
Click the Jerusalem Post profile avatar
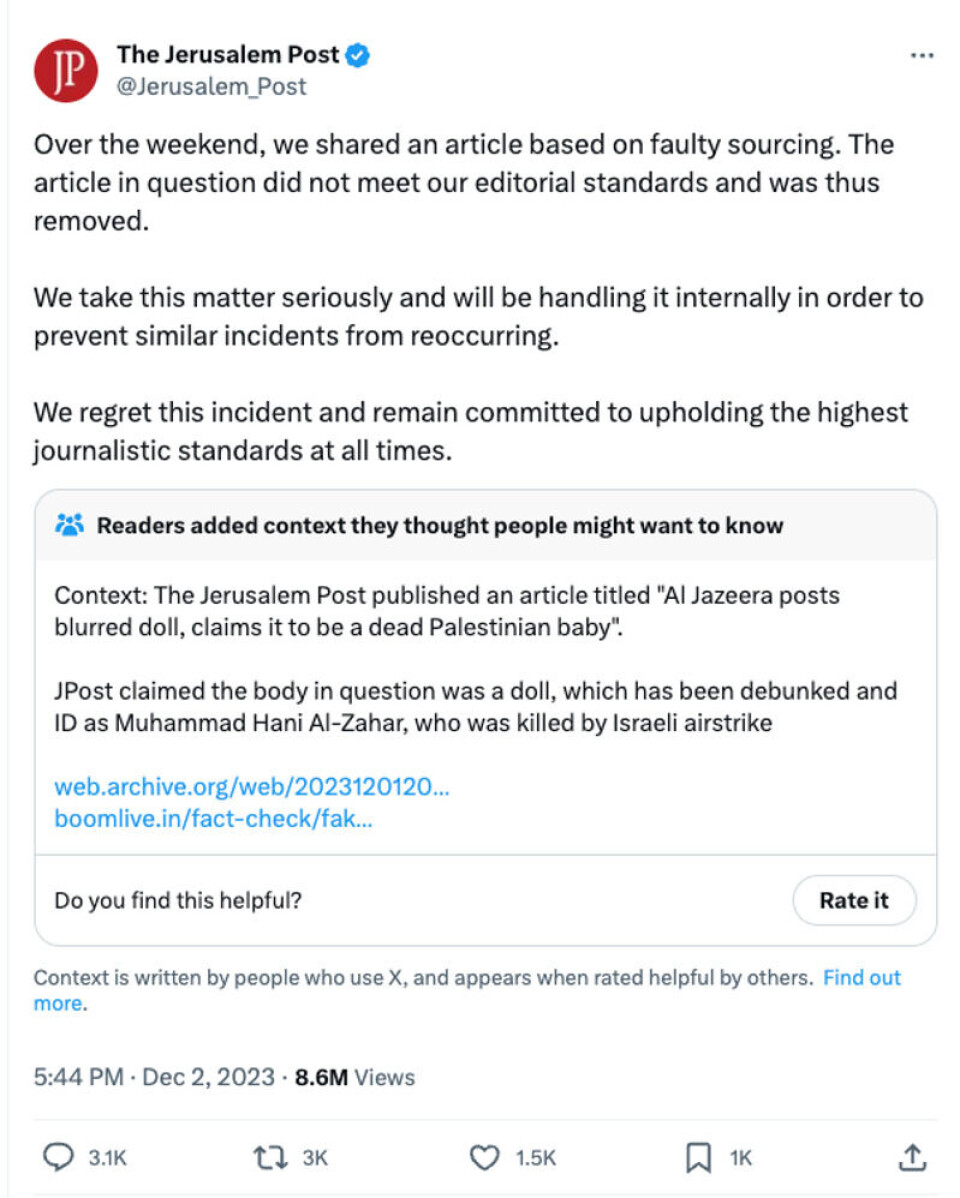(x=65, y=71)
